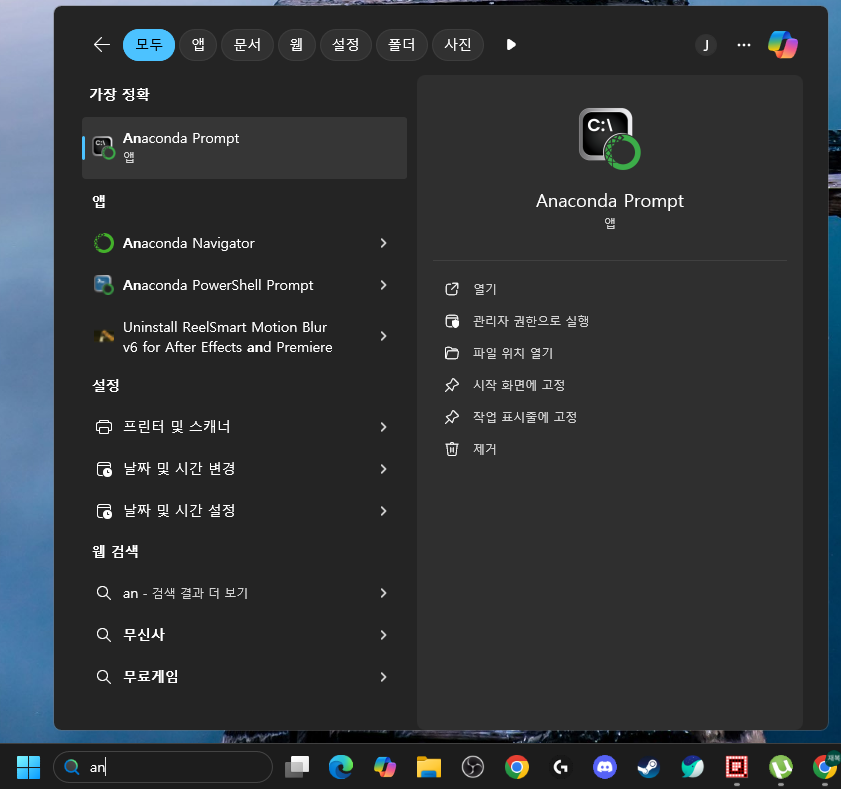This screenshot has height=789, width=841.
Task: Open 날짜 및 시간 설정 setting
Action: point(232,511)
